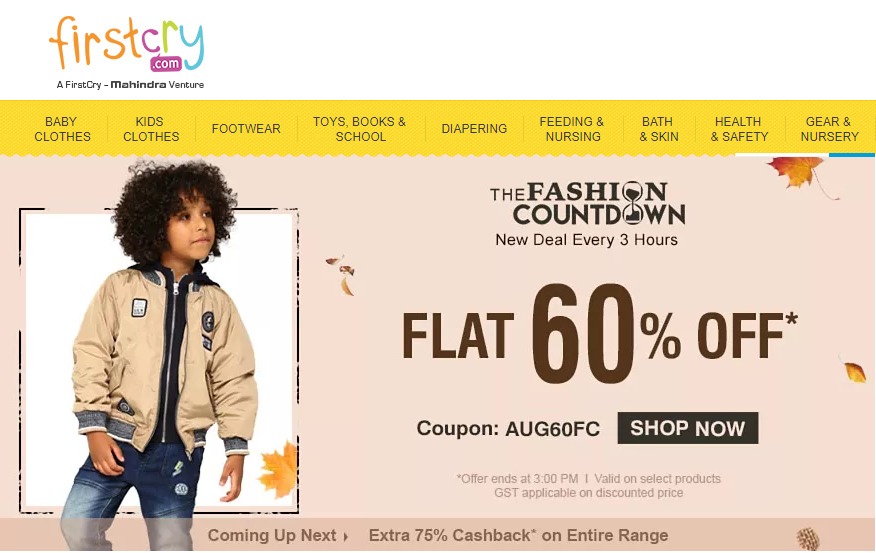Open the Baby Clothes menu
The image size is (876, 553).
click(61, 129)
